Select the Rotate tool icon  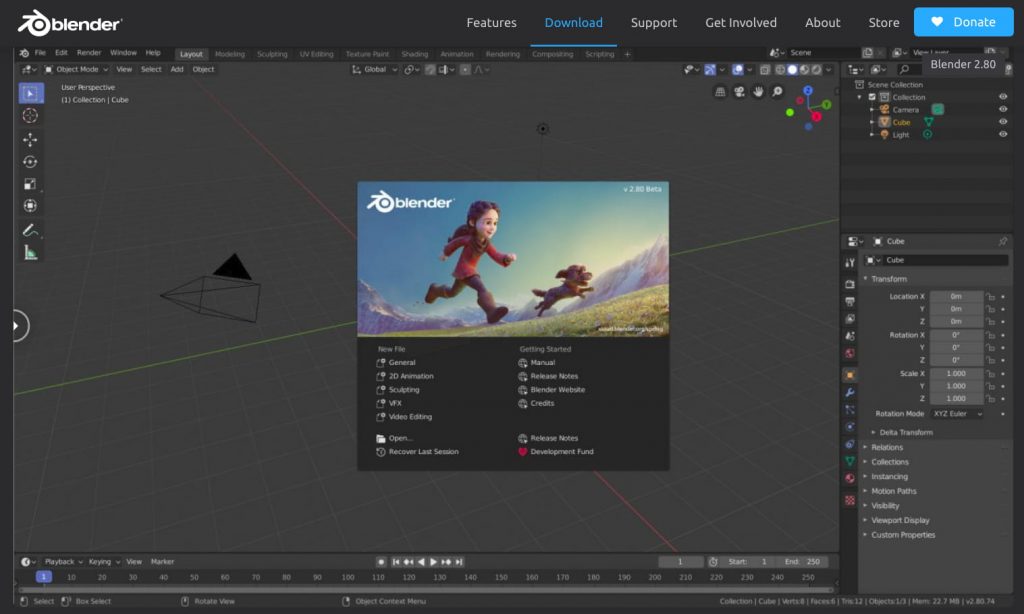[x=30, y=162]
